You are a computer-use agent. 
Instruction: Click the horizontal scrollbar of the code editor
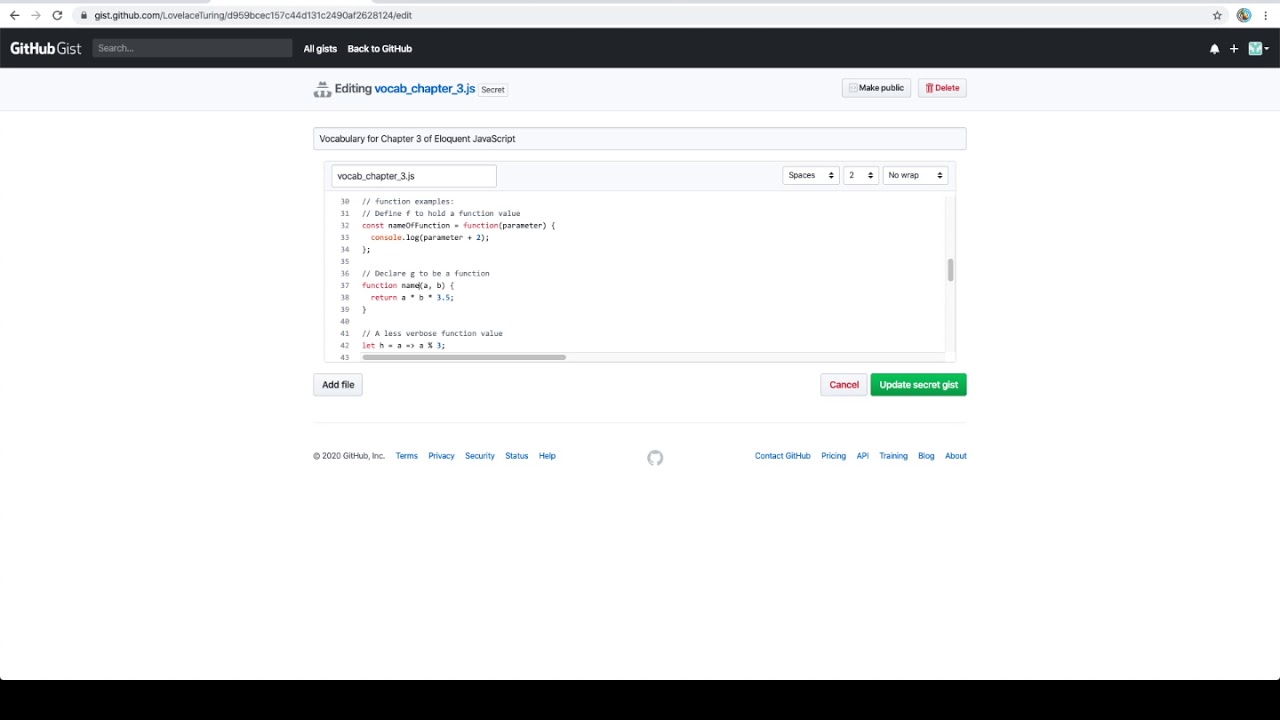464,357
